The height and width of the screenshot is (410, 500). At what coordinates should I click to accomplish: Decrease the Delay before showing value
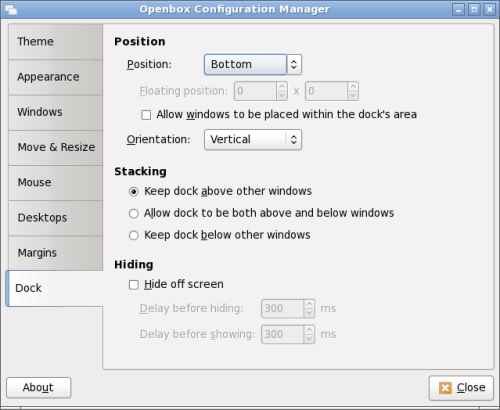coord(309,339)
